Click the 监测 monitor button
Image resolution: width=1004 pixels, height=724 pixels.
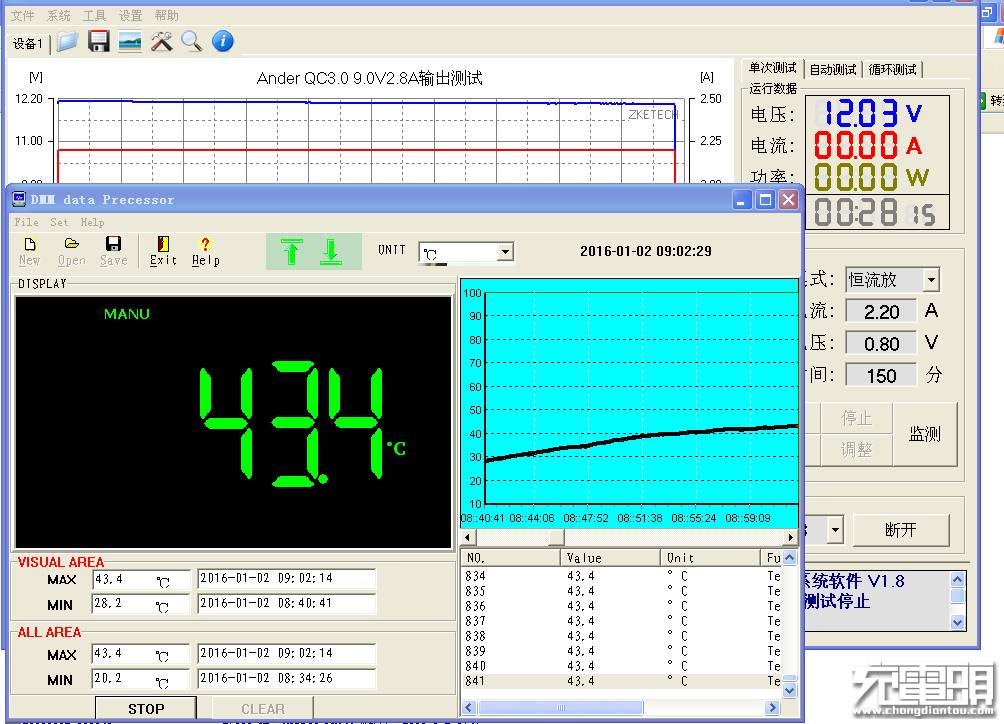point(925,433)
